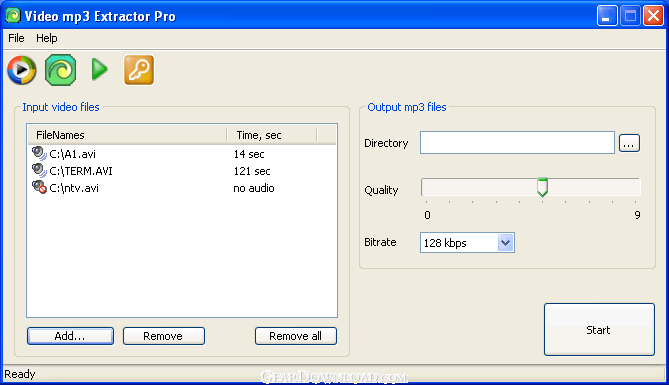This screenshot has height=385, width=669.
Task: Click the speaker icon beside C:\TERM.AVI
Action: point(39,170)
